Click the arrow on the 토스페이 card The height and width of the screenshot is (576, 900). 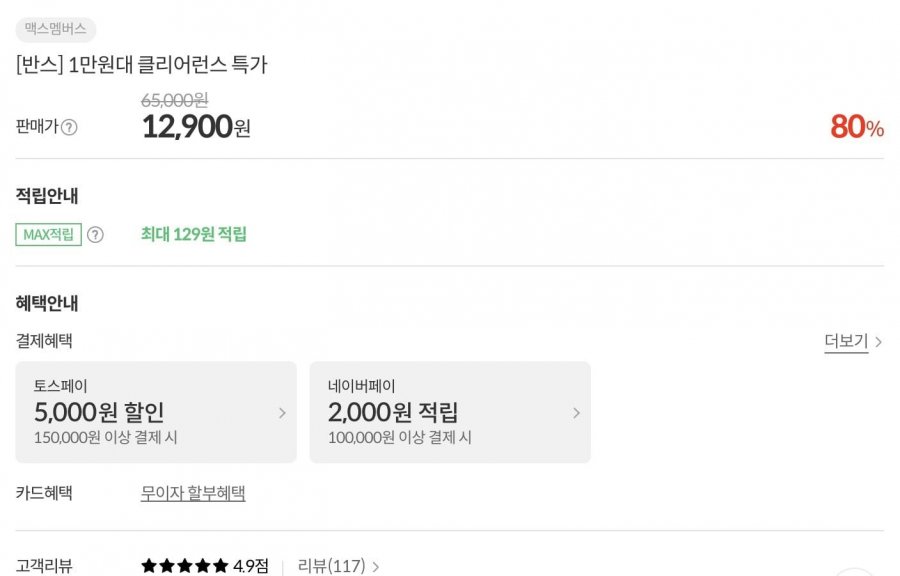click(x=282, y=412)
